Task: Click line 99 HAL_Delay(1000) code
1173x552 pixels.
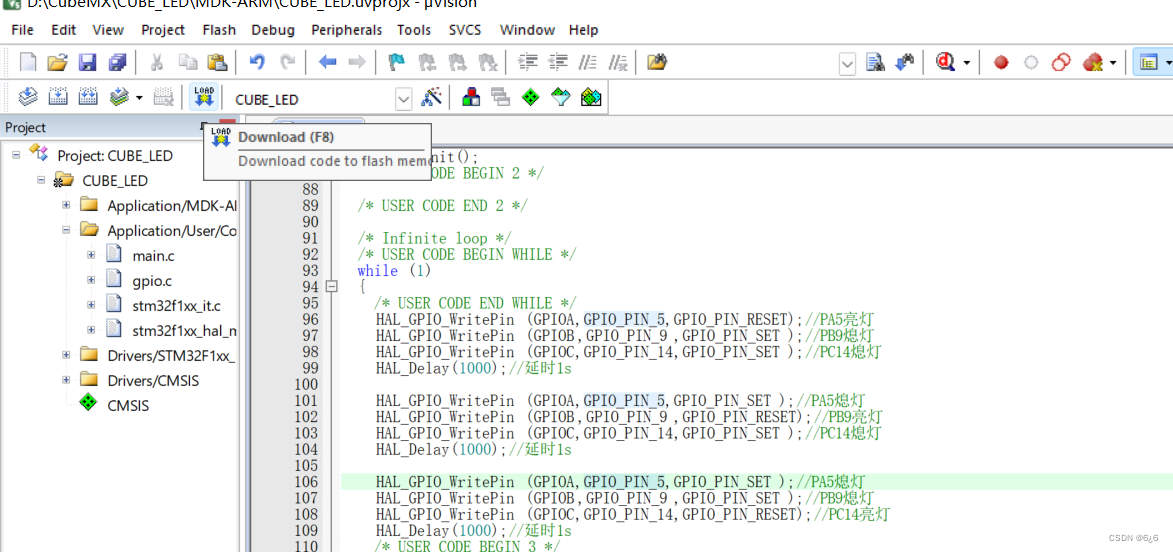Action: tap(441, 368)
